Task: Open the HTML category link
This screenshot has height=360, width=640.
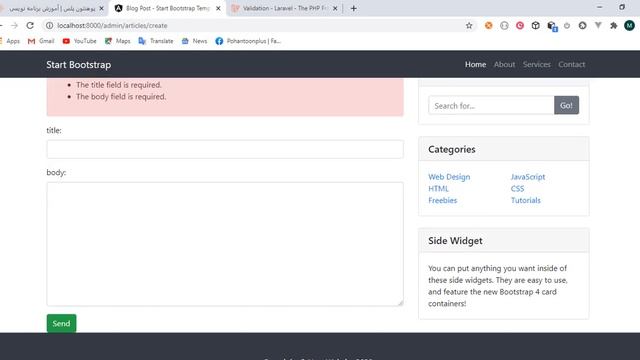Action: pyautogui.click(x=438, y=189)
